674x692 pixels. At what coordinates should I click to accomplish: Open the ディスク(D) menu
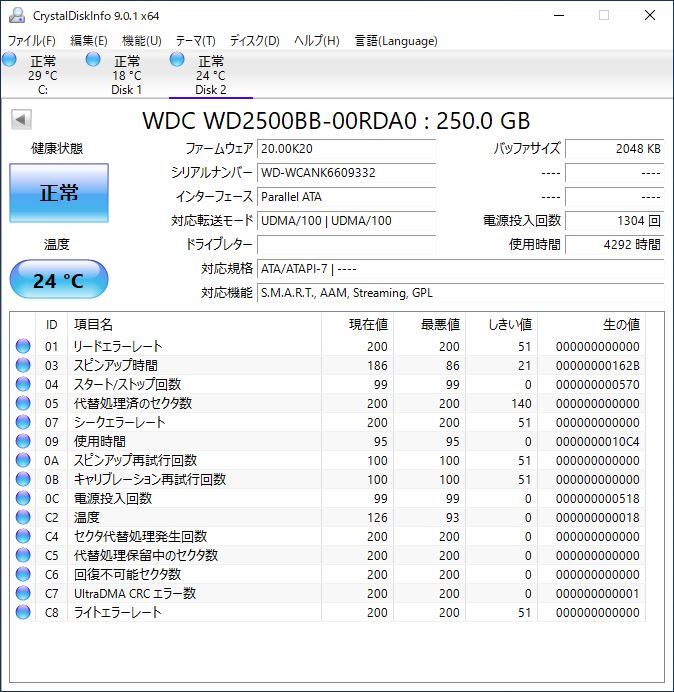[255, 41]
